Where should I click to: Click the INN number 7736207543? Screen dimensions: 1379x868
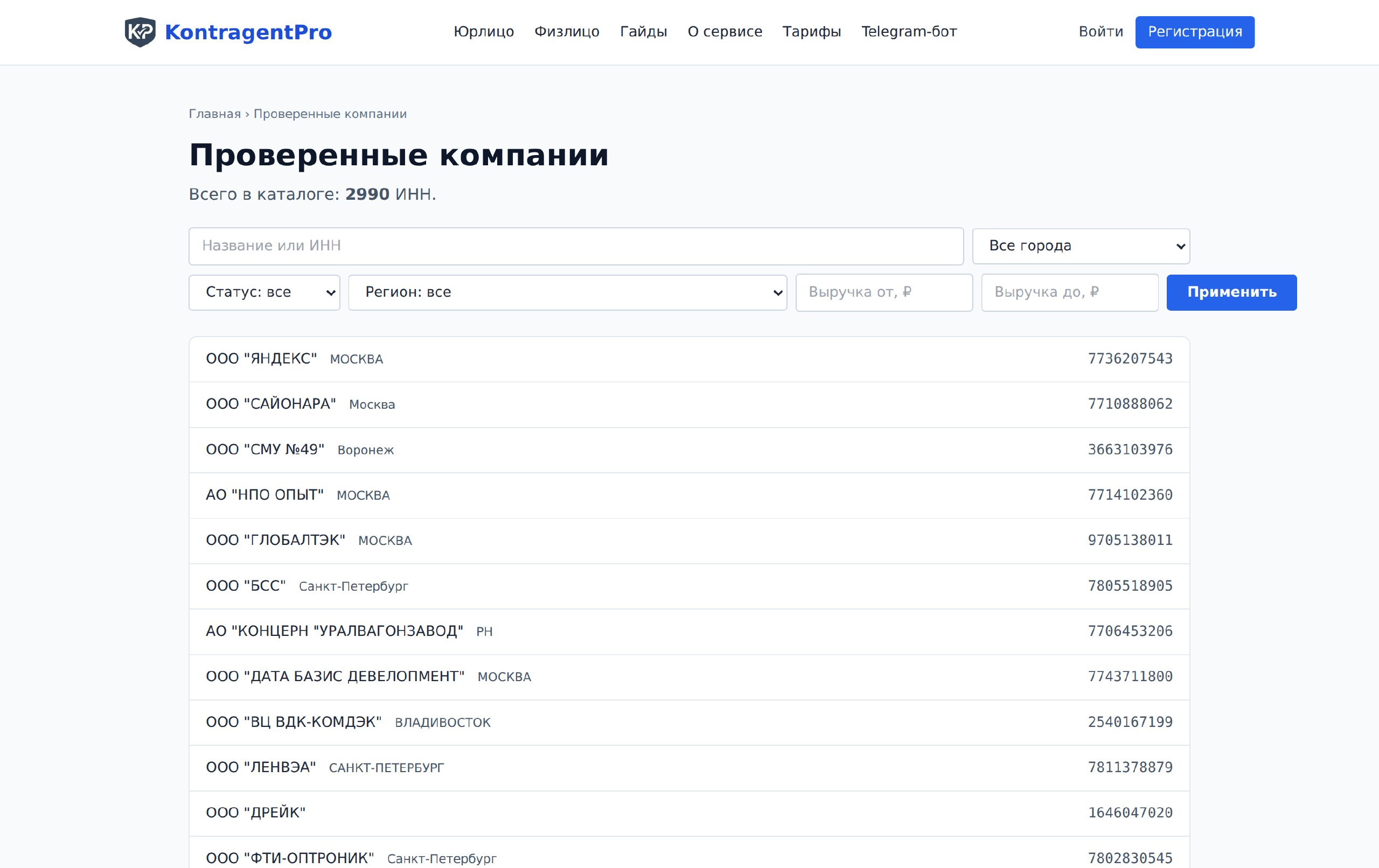[1130, 359]
